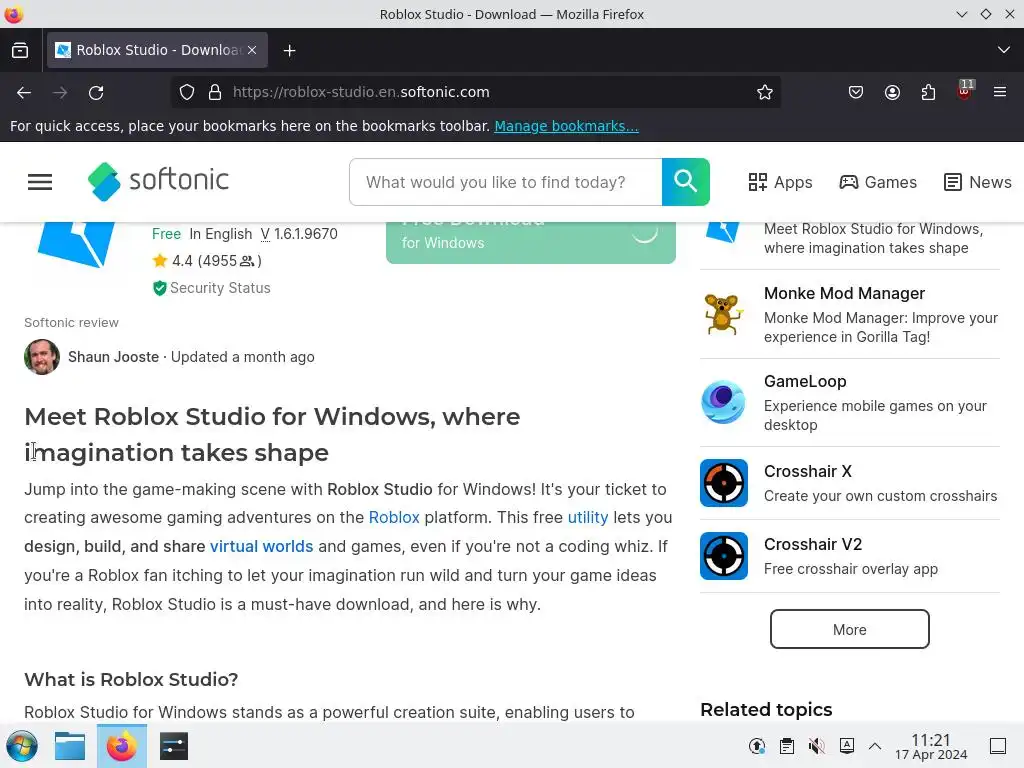Open the system settings taskbar app
This screenshot has height=768, width=1024.
[174, 746]
